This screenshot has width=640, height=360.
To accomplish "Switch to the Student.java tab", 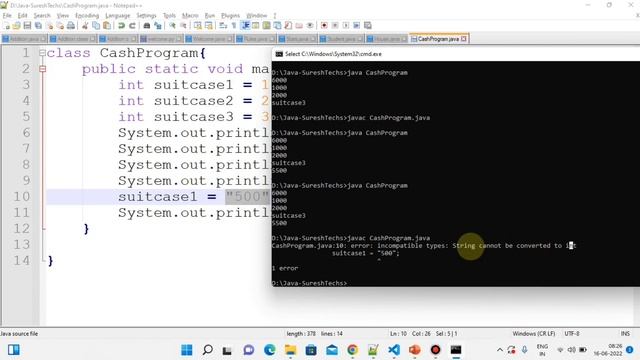I will 342,39.
